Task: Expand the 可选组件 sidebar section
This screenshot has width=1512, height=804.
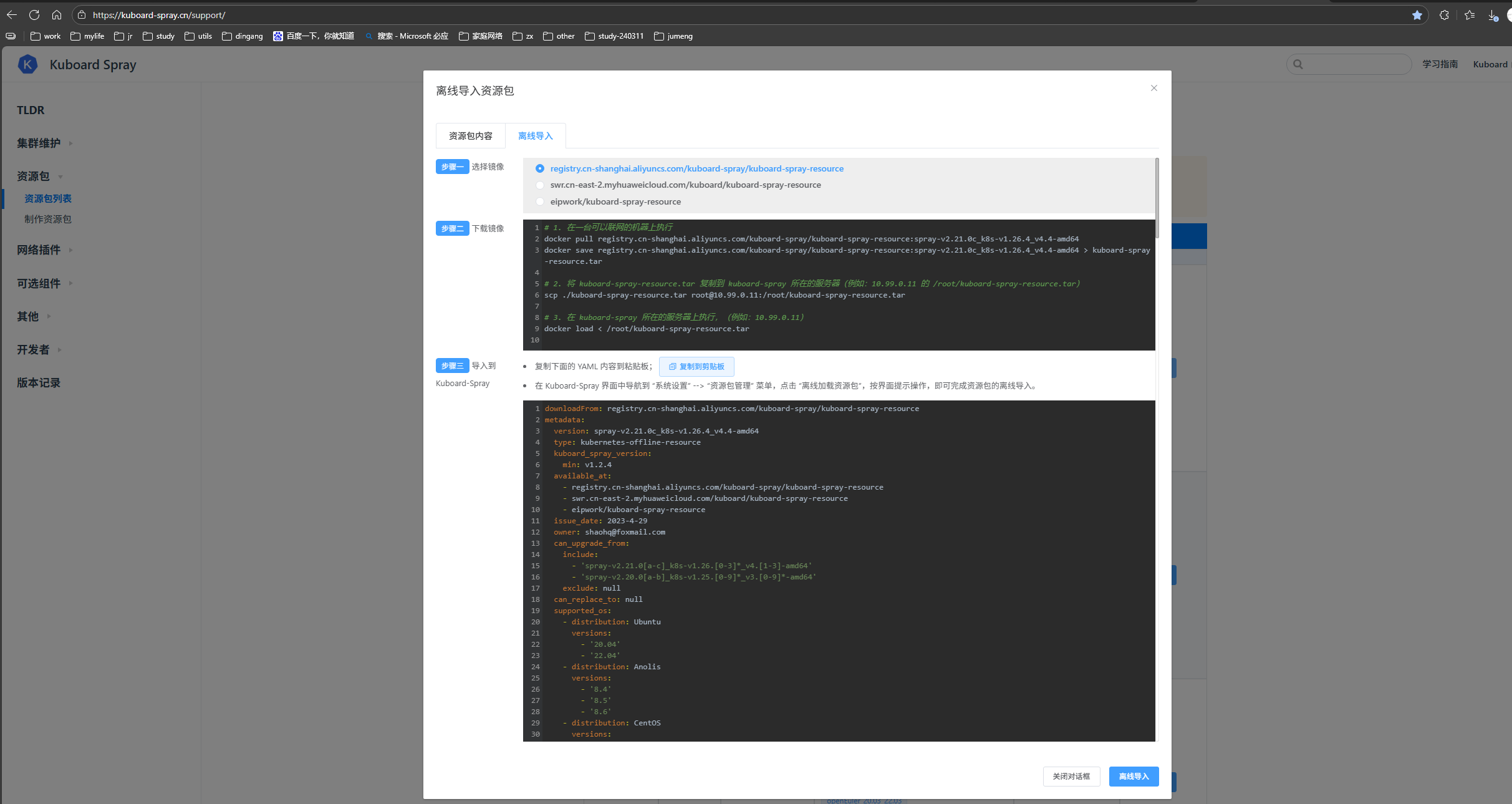Action: tap(39, 284)
